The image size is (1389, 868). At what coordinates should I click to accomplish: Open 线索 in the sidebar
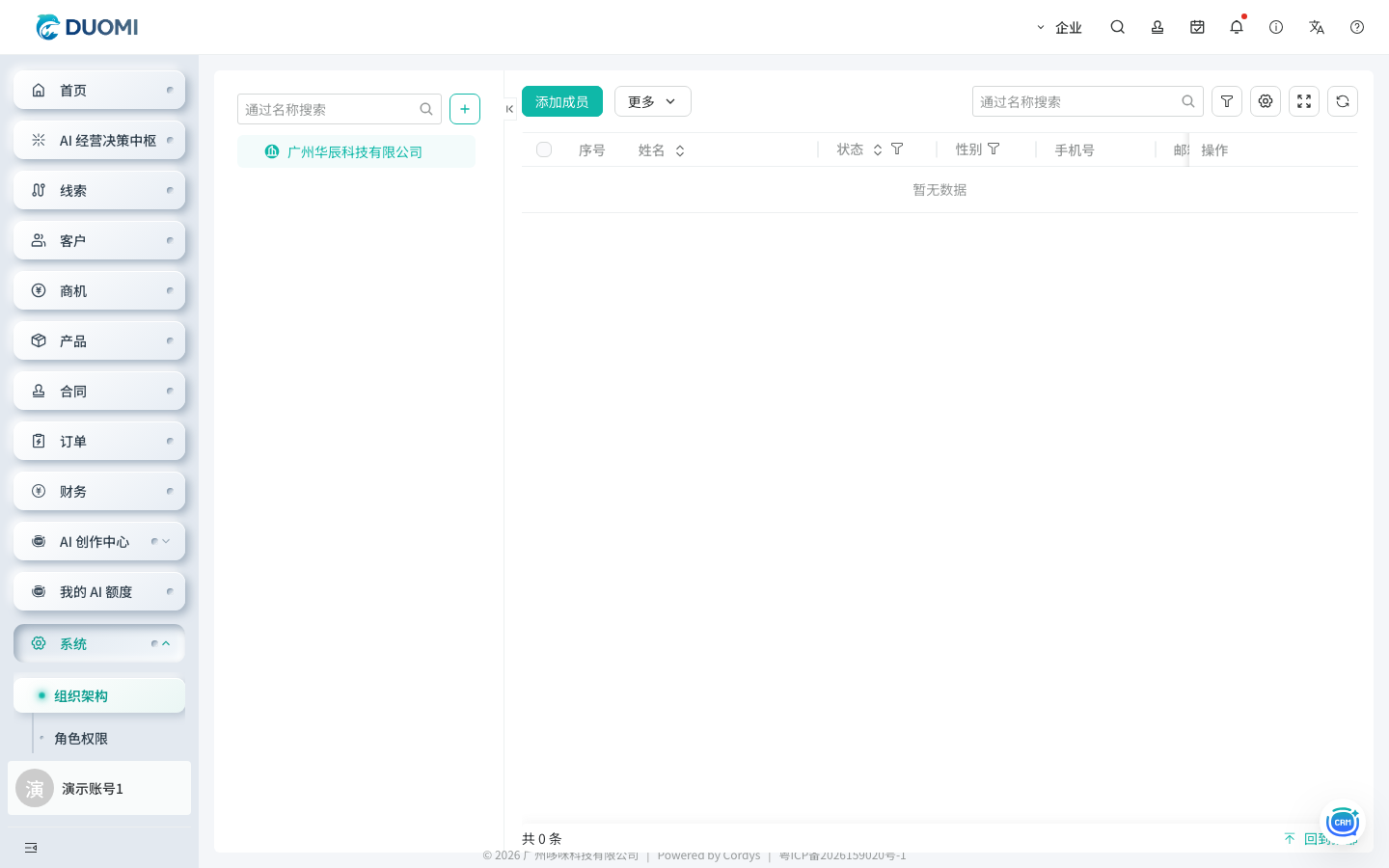pyautogui.click(x=99, y=190)
